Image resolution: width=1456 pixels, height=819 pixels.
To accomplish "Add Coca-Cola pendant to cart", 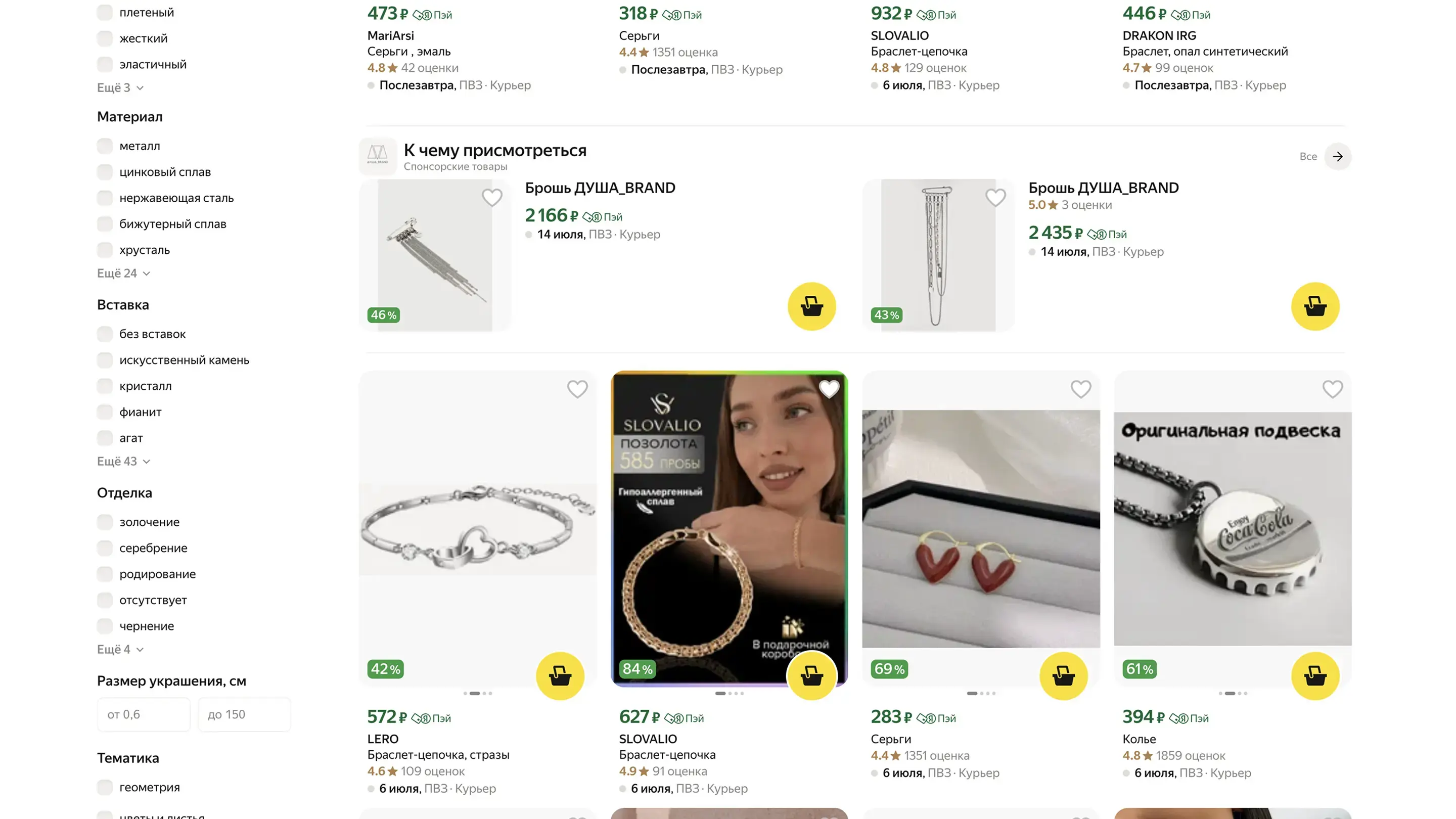I will coord(1314,676).
